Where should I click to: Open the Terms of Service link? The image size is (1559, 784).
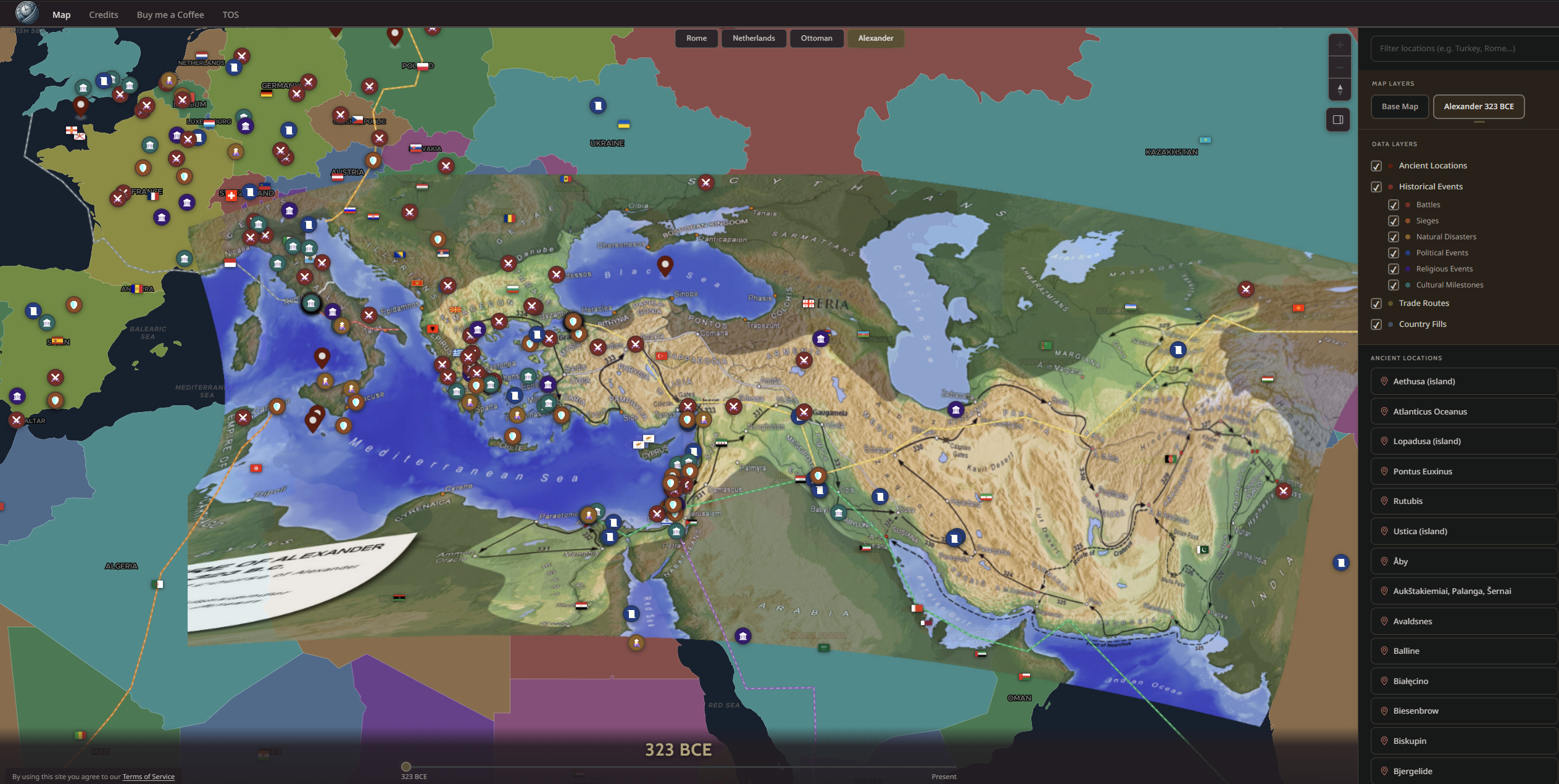point(148,777)
